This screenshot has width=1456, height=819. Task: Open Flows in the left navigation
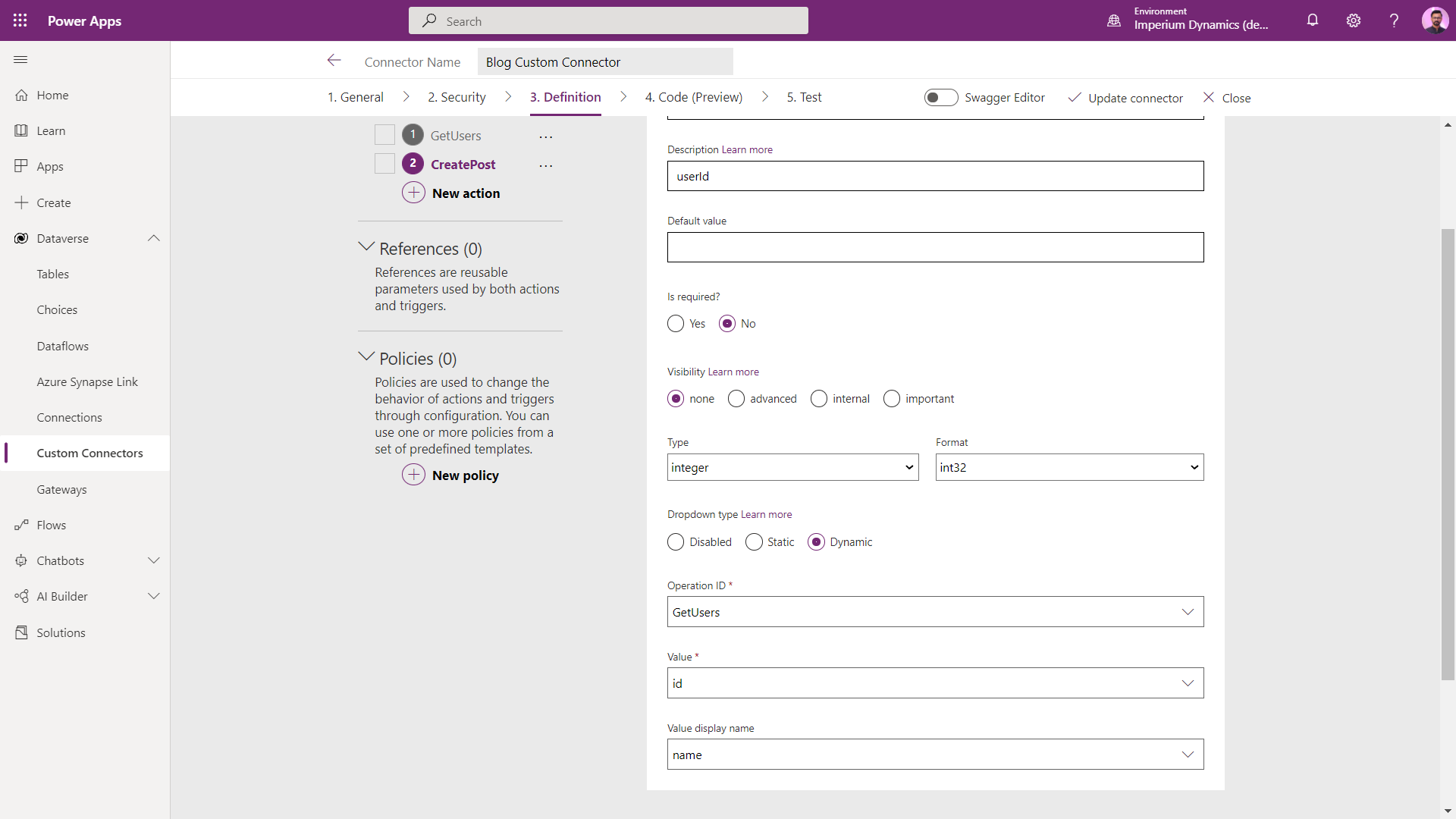(51, 525)
